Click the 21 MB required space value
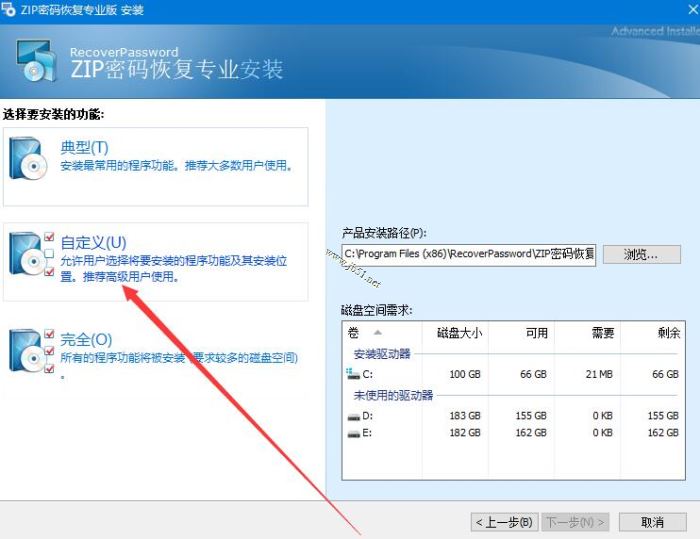This screenshot has width=700, height=539. pyautogui.click(x=599, y=374)
